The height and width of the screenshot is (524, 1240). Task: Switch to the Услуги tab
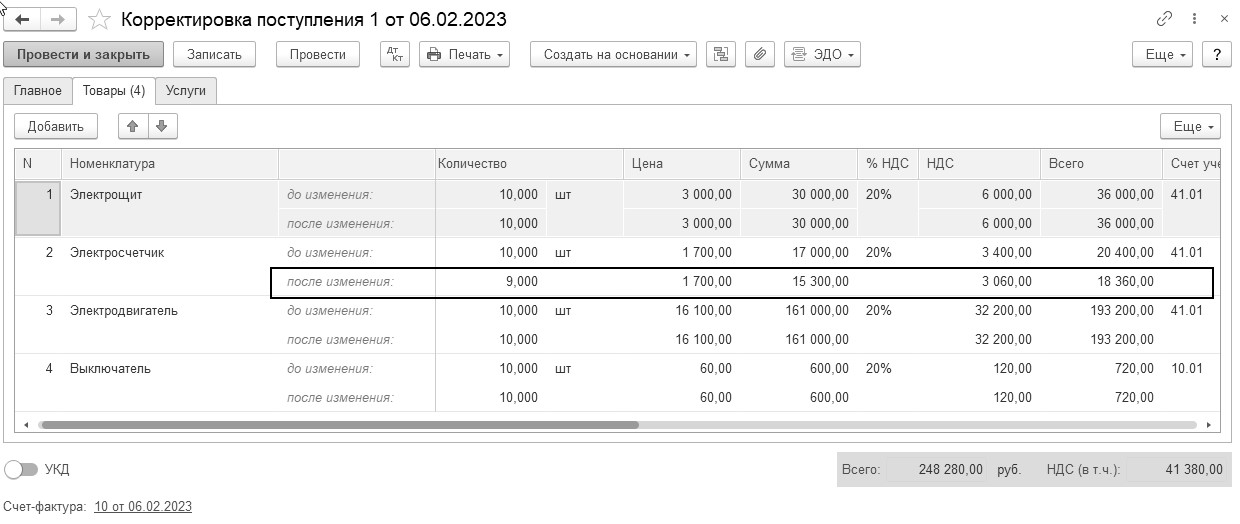[186, 91]
